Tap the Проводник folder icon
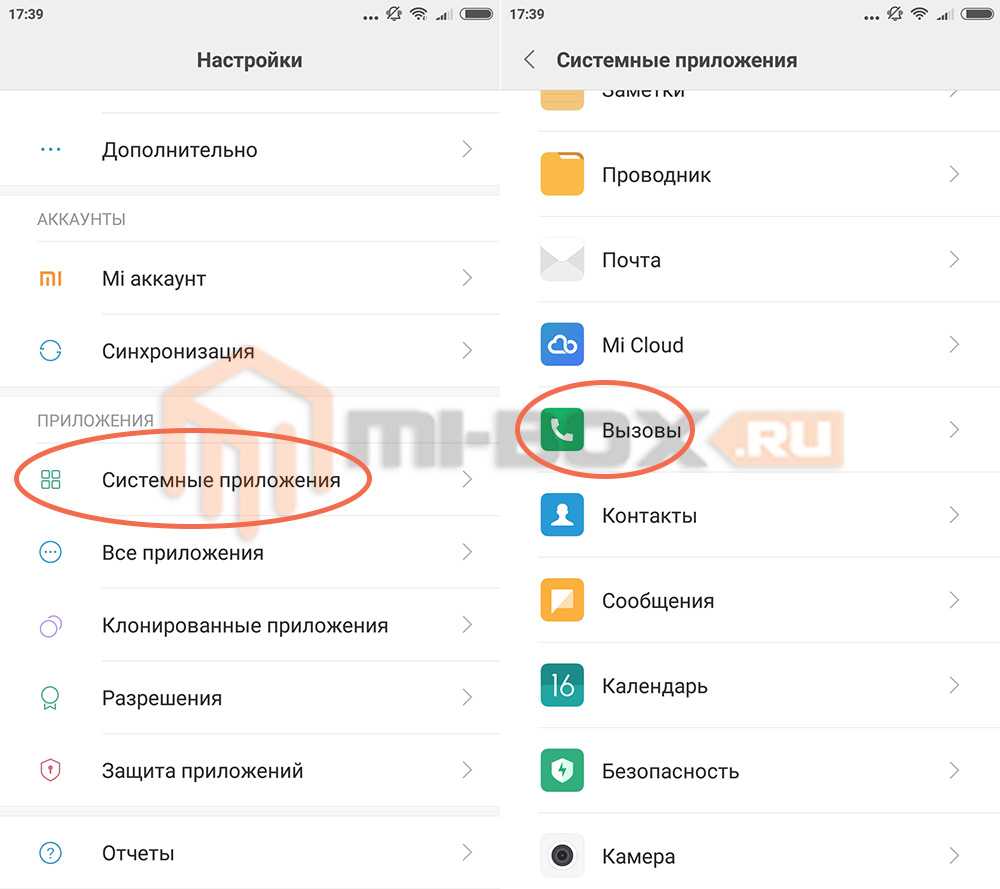1000x889 pixels. [x=562, y=174]
